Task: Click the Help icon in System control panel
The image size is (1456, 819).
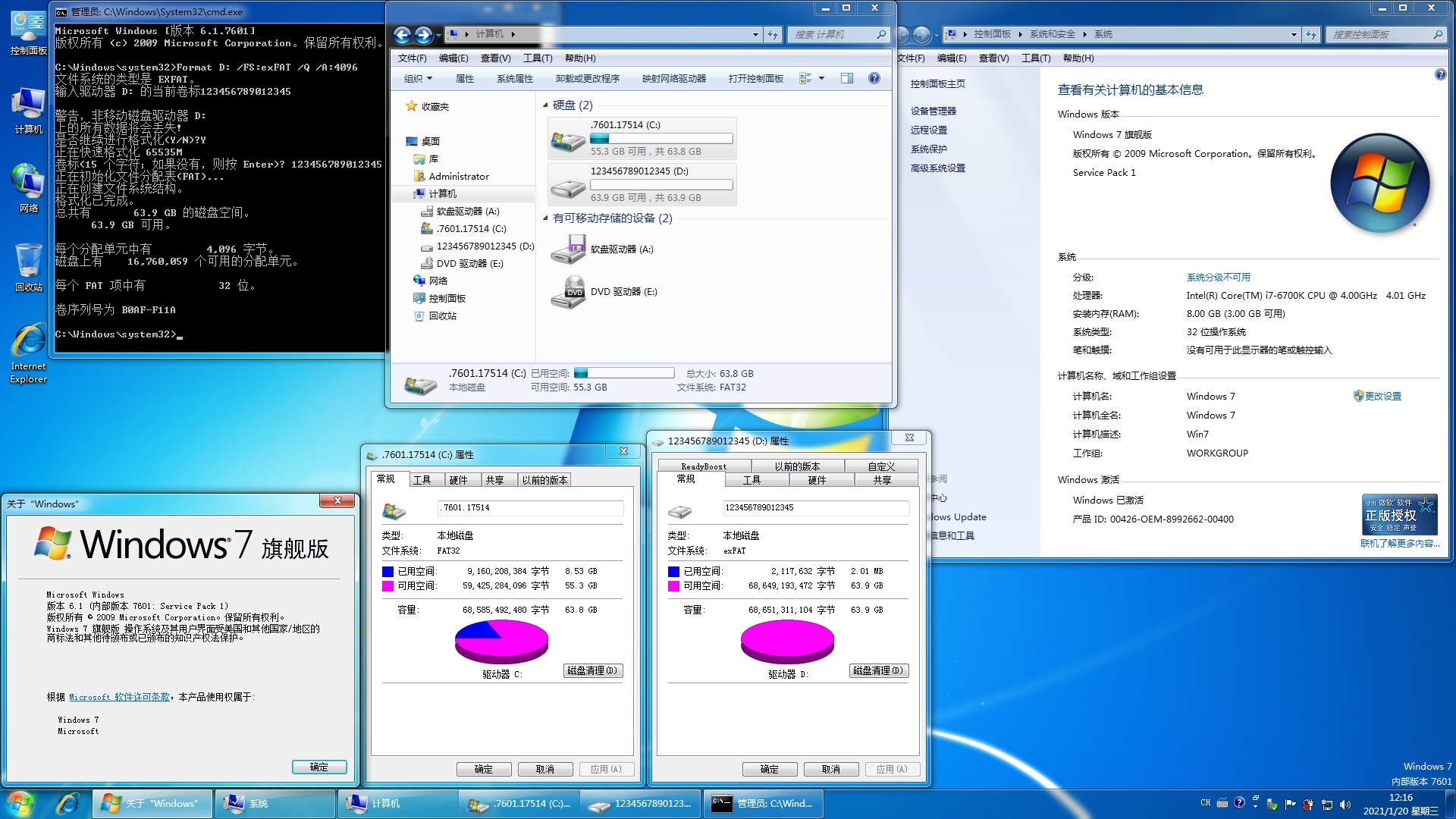Action: pos(1440,74)
